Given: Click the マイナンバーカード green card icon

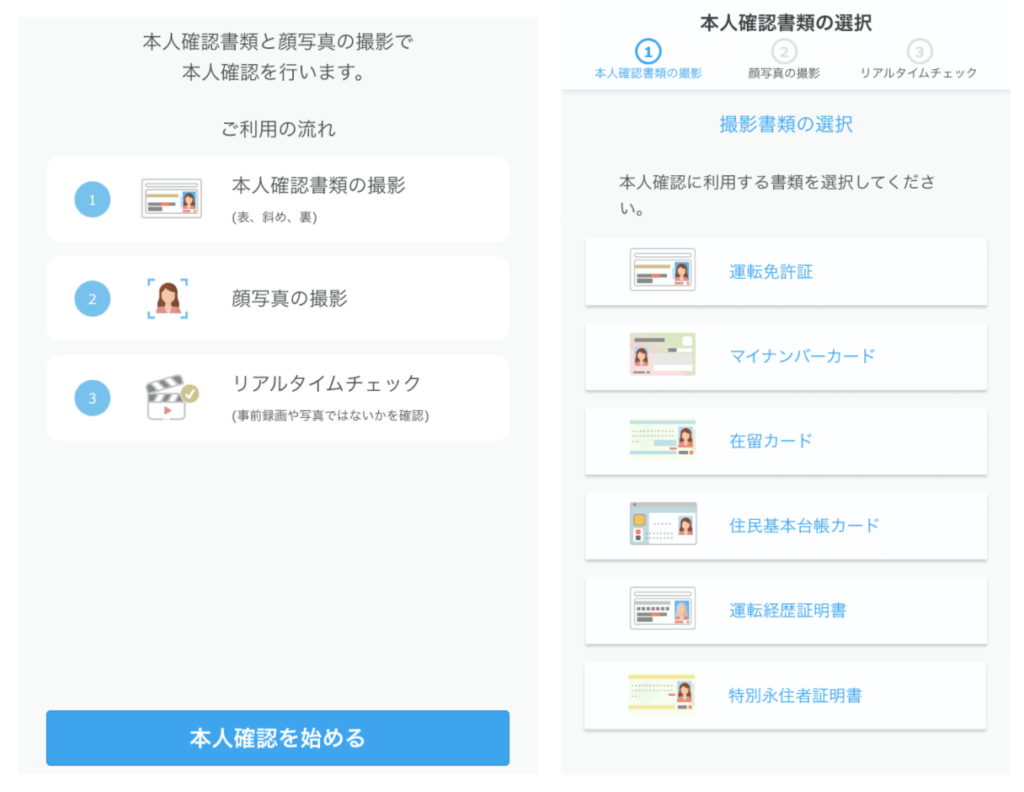Looking at the screenshot, I should (x=662, y=356).
